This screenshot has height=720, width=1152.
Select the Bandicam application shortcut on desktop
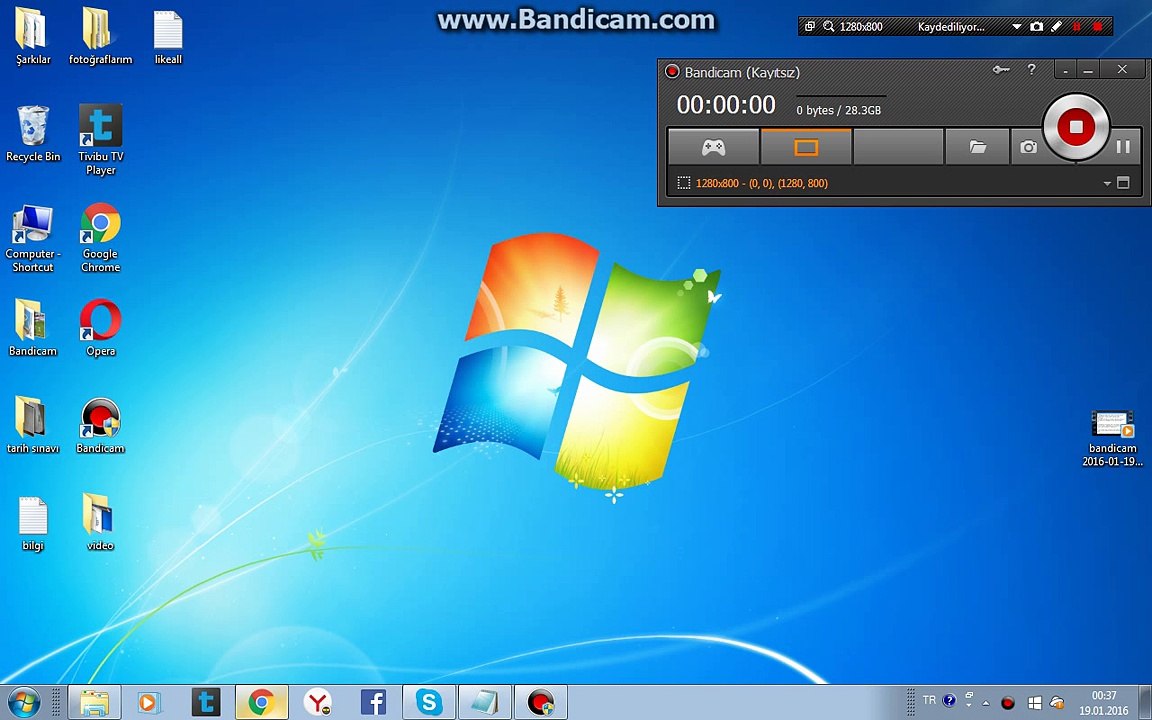point(101,425)
